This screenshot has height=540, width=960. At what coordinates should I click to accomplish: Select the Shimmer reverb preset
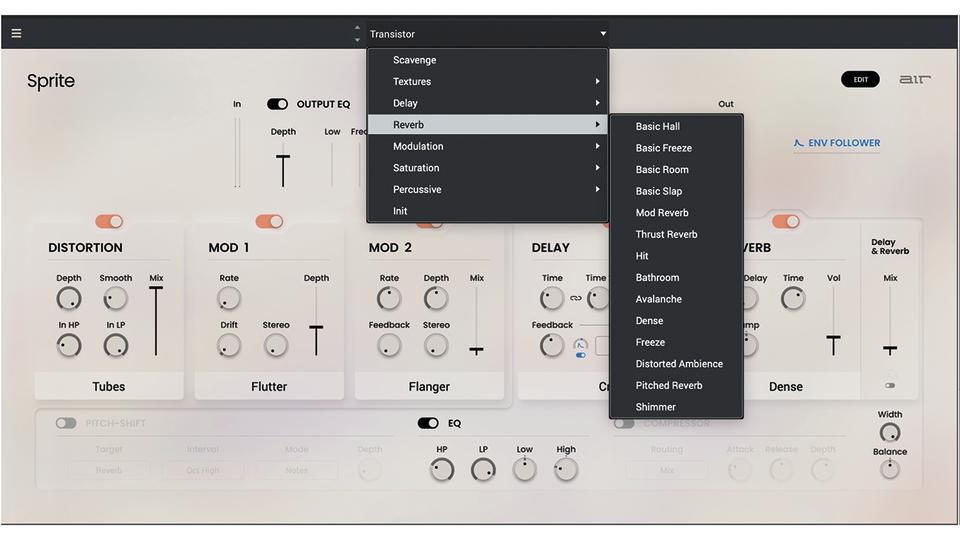pyautogui.click(x=656, y=407)
